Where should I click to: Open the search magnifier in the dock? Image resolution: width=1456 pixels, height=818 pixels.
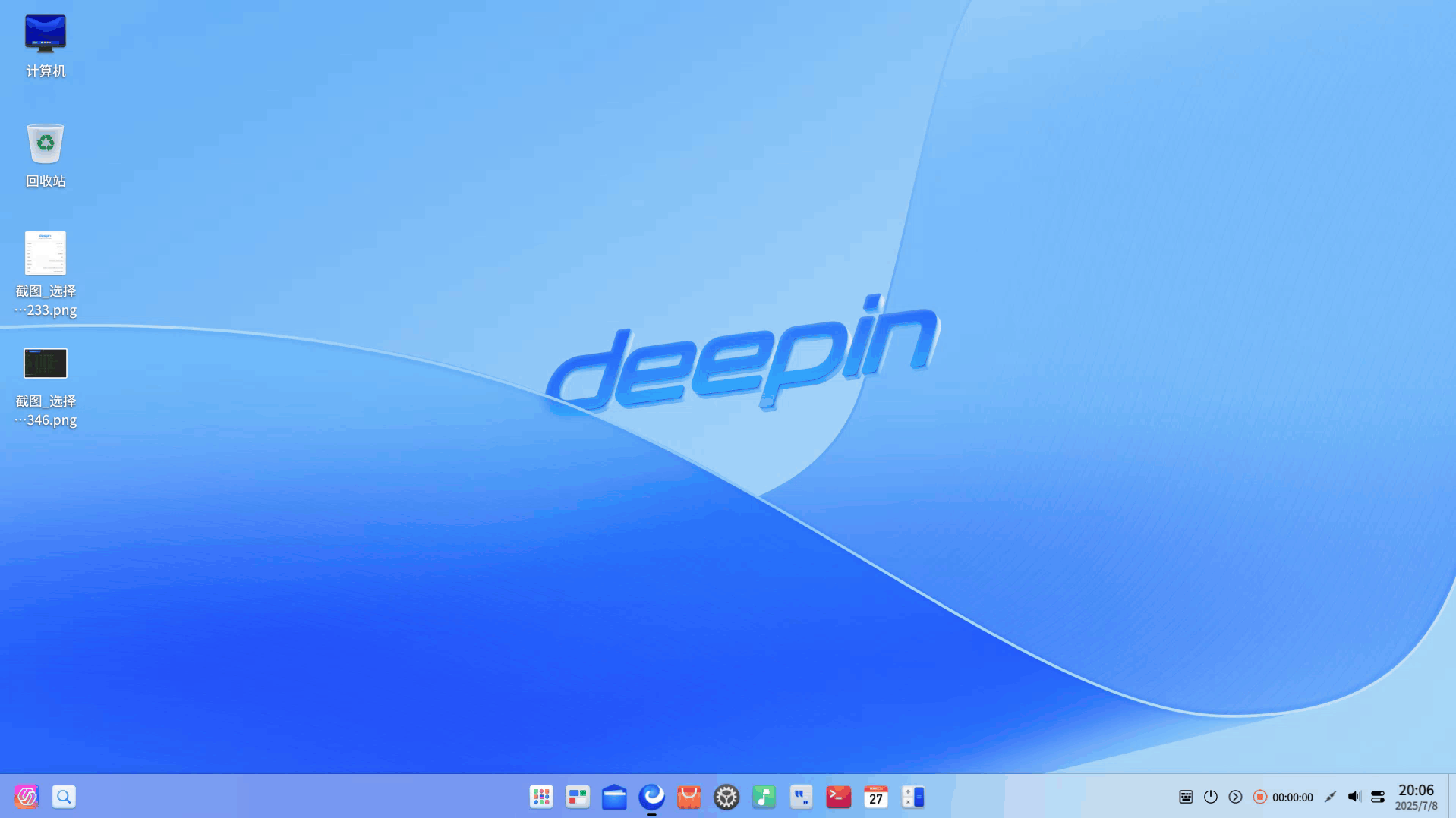pyautogui.click(x=64, y=796)
